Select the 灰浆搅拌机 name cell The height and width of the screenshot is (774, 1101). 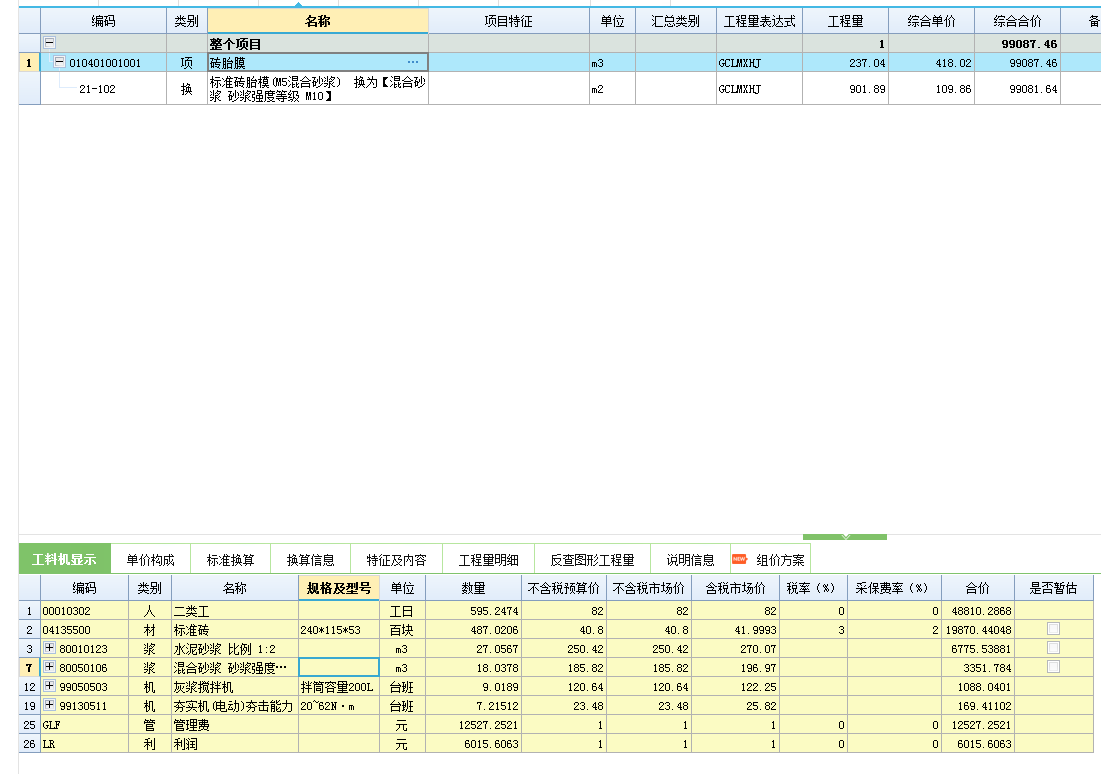pos(235,686)
